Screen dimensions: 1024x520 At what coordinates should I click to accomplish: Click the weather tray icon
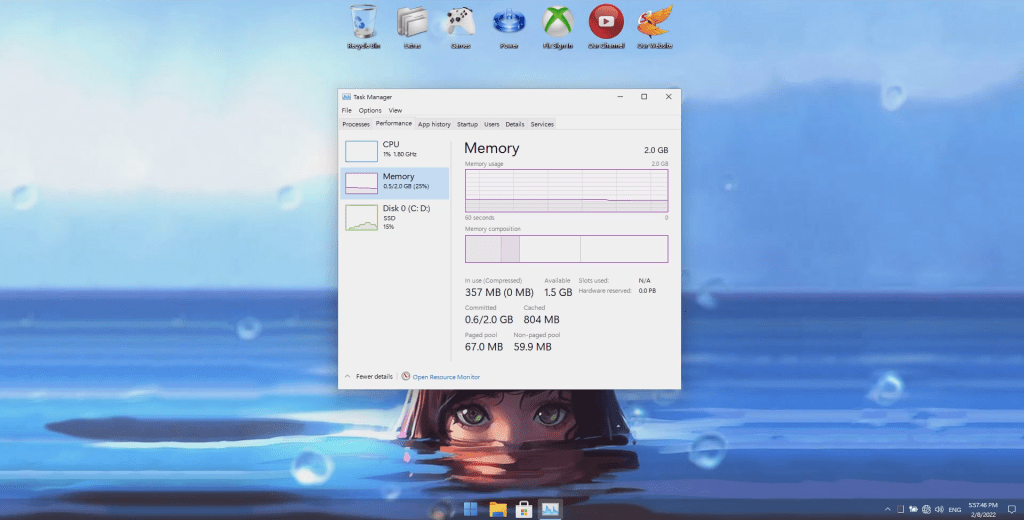(x=913, y=509)
